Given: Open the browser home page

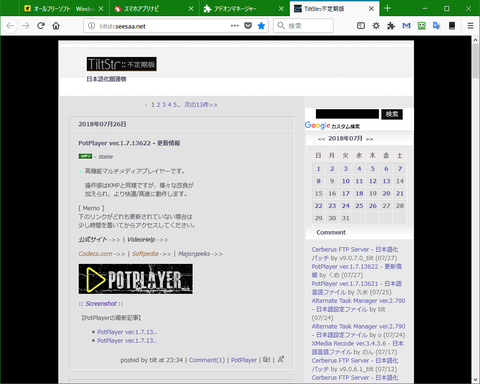Looking at the screenshot, I should tap(56, 26).
